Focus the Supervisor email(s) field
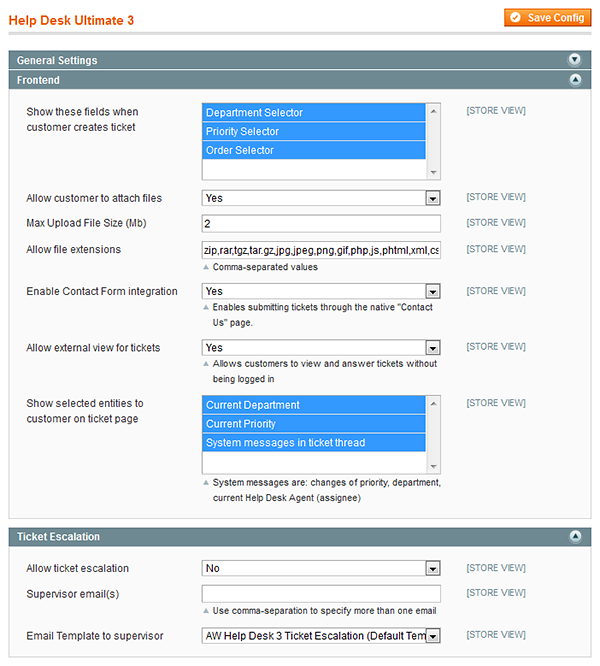This screenshot has width=600, height=666. 321,594
